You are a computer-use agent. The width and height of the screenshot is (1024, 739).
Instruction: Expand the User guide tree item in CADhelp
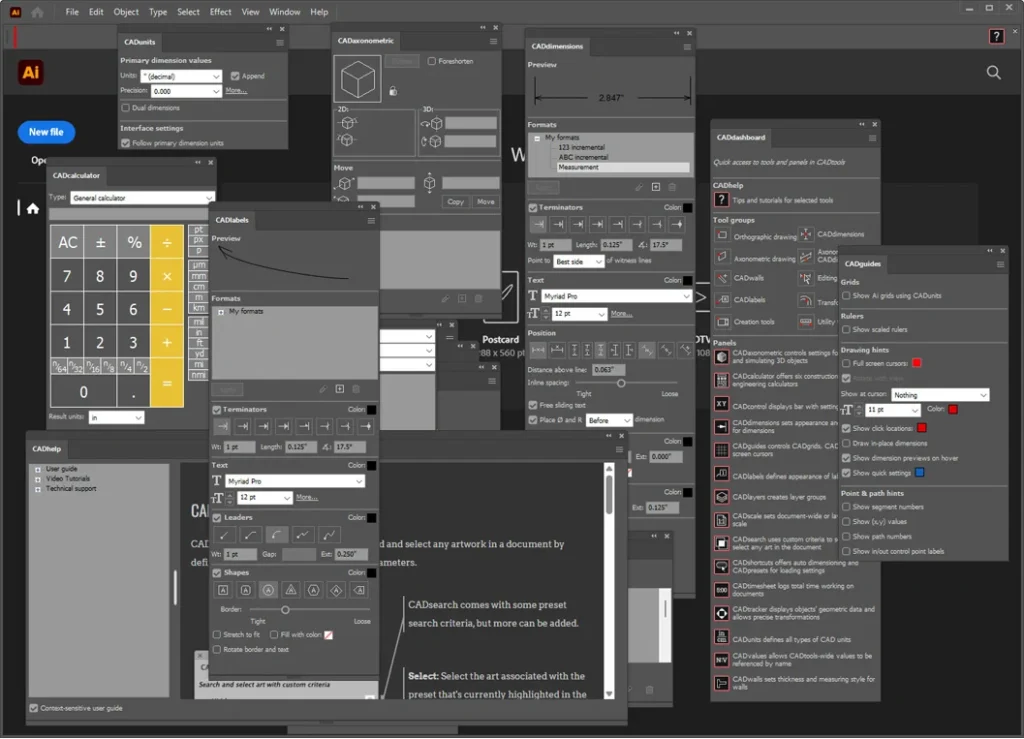[38, 469]
